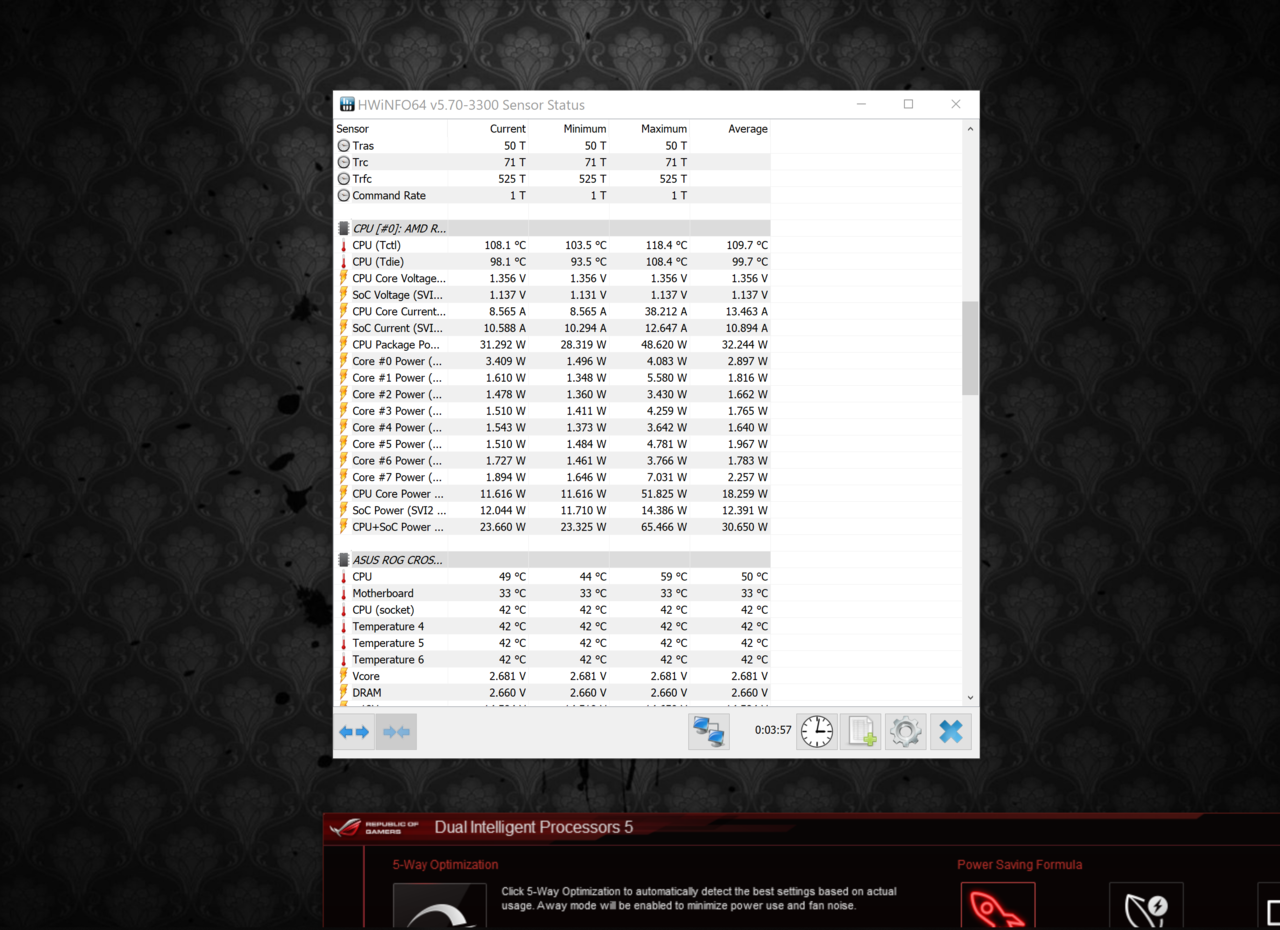The width and height of the screenshot is (1280, 930).
Task: Select the SoC Voltage (SVI... row
Action: (552, 295)
